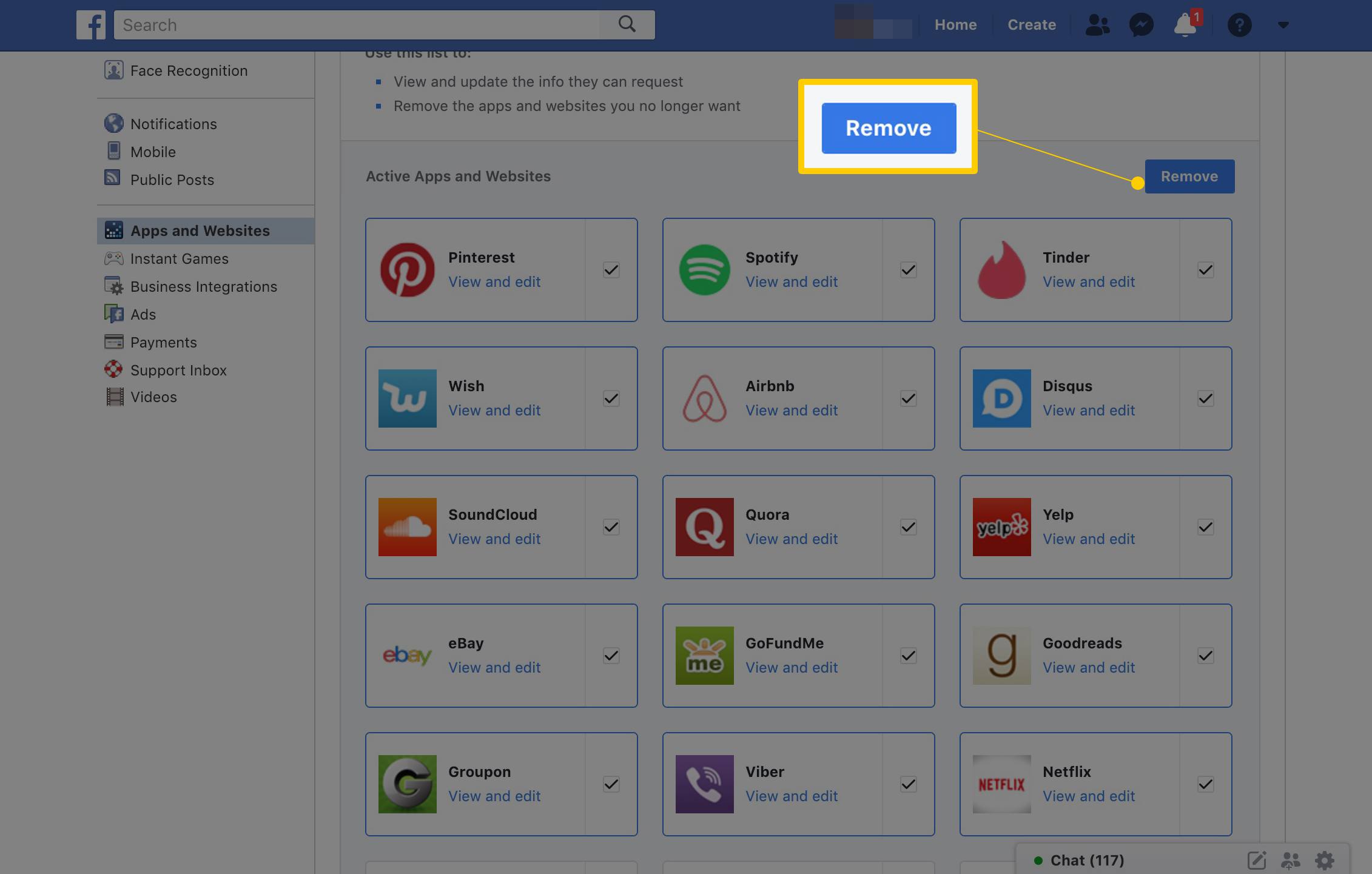Uncheck the Pinterest checkbox

[611, 270]
